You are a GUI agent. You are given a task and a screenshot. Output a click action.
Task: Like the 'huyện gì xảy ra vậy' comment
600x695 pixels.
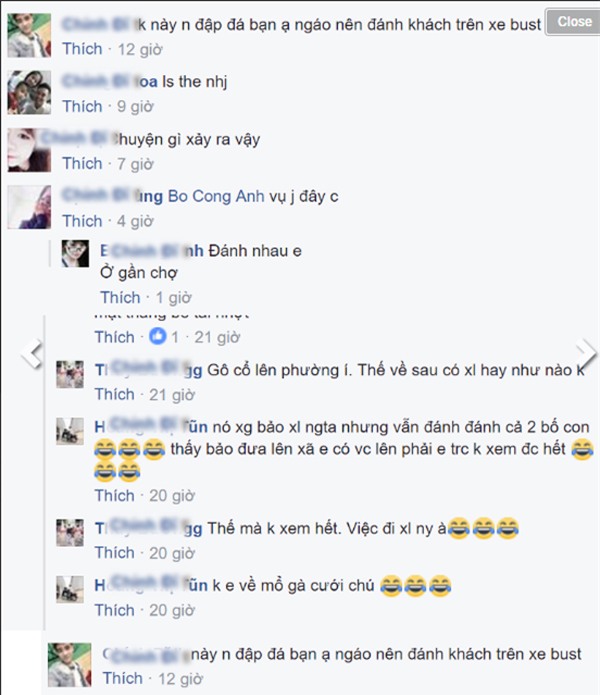click(x=82, y=164)
